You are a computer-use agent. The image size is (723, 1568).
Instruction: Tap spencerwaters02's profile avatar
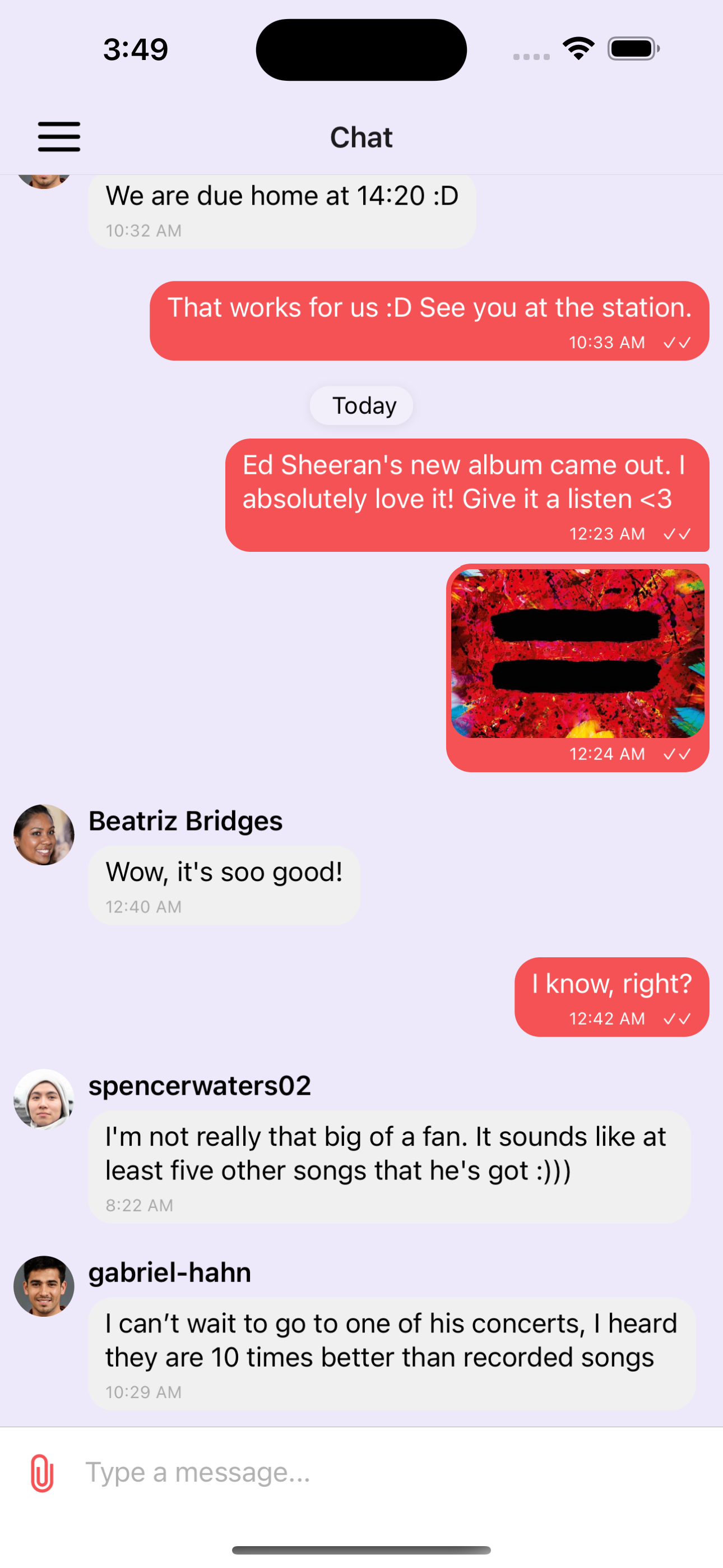point(44,1099)
